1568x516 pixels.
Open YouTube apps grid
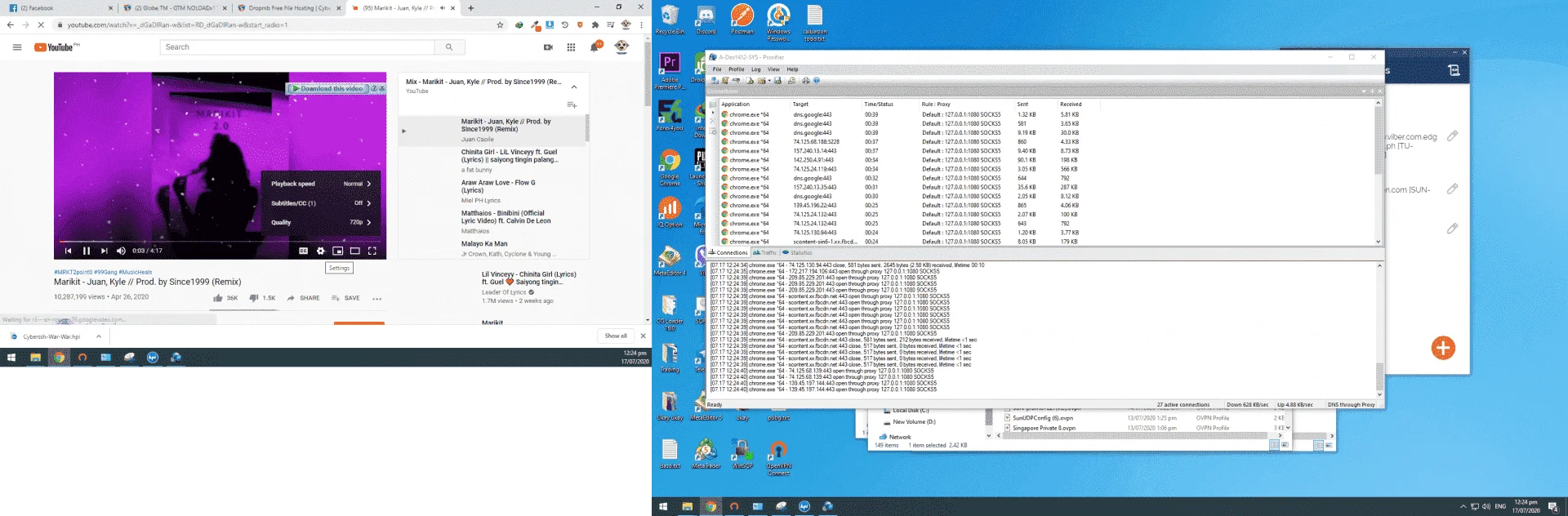[571, 47]
